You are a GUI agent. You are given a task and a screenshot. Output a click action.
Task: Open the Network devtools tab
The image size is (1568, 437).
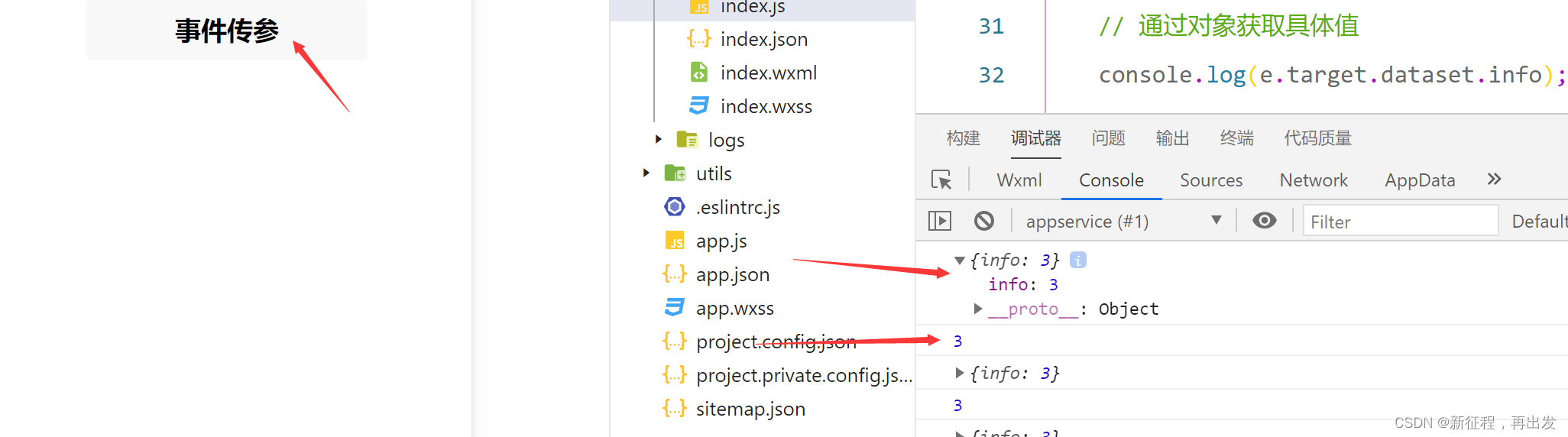1314,180
